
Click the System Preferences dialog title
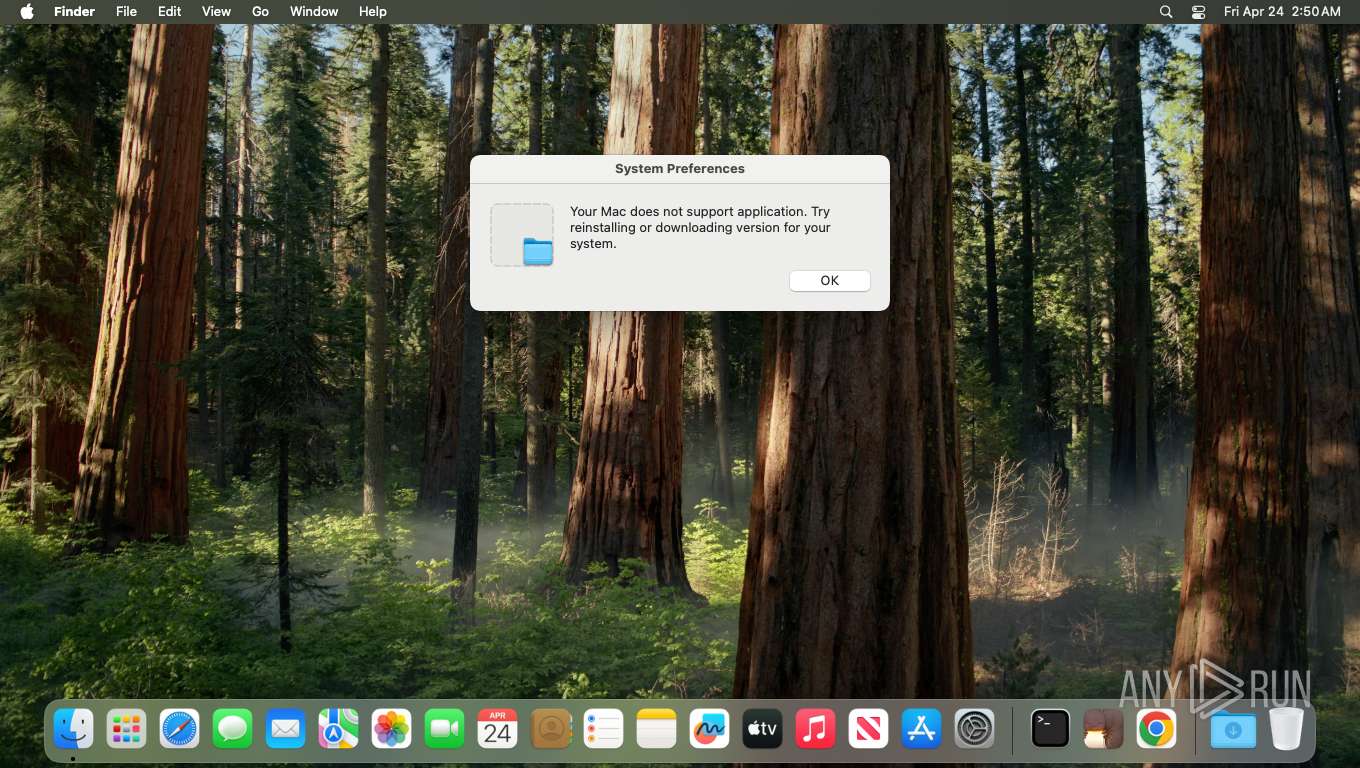680,169
